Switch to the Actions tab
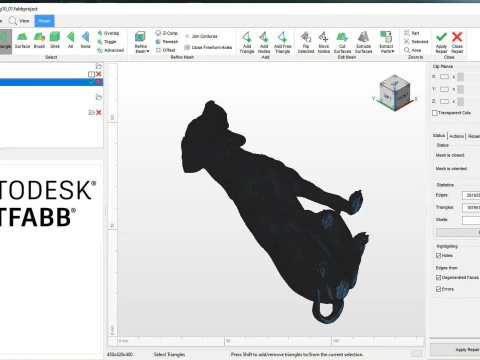The height and width of the screenshot is (360, 480). (456, 136)
